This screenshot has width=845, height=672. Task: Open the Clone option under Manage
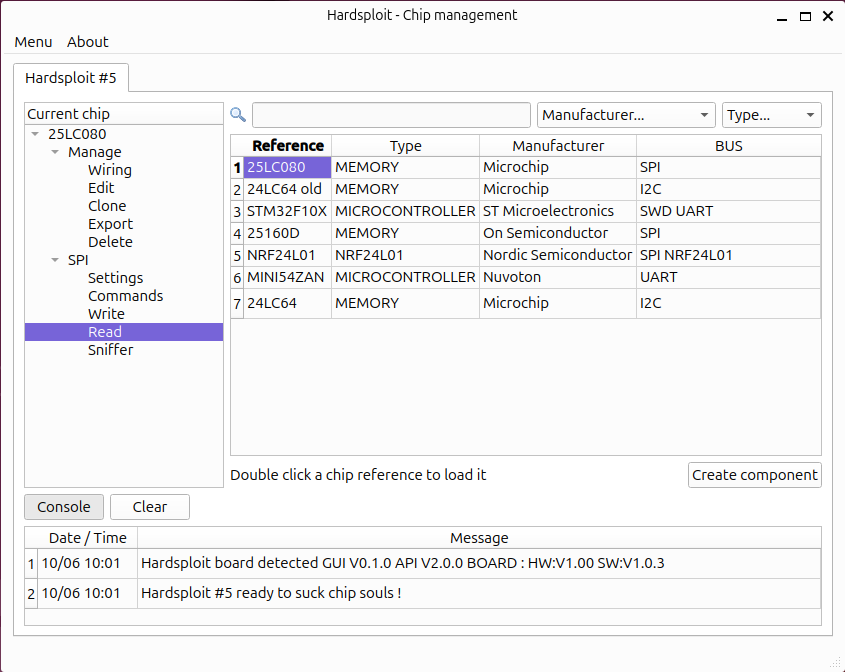(110, 205)
